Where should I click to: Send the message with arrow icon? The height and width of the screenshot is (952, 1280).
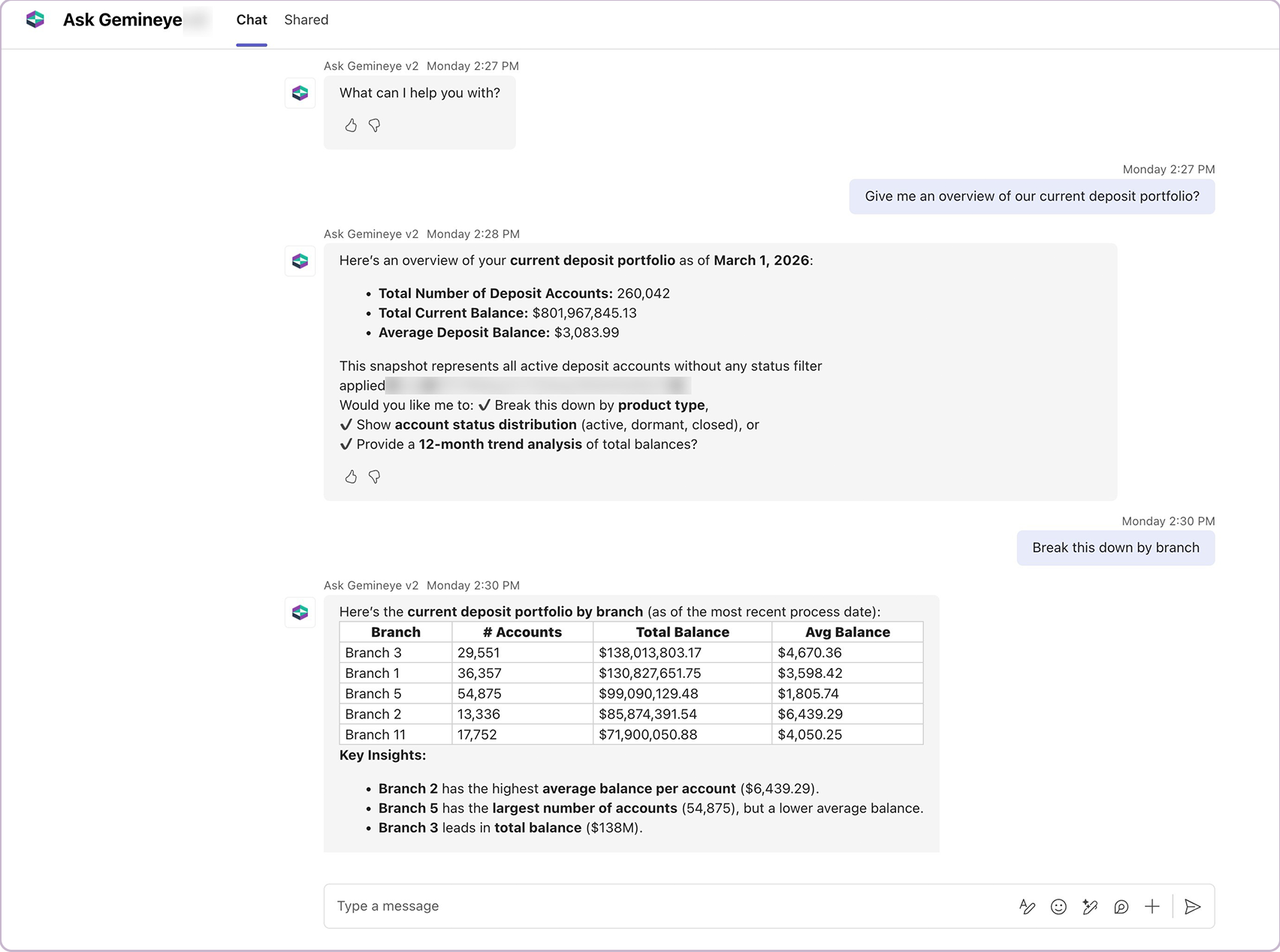(x=1192, y=907)
